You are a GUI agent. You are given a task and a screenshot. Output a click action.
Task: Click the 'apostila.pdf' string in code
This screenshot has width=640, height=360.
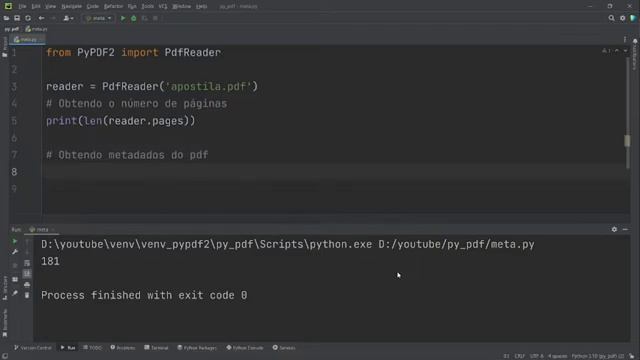208,87
